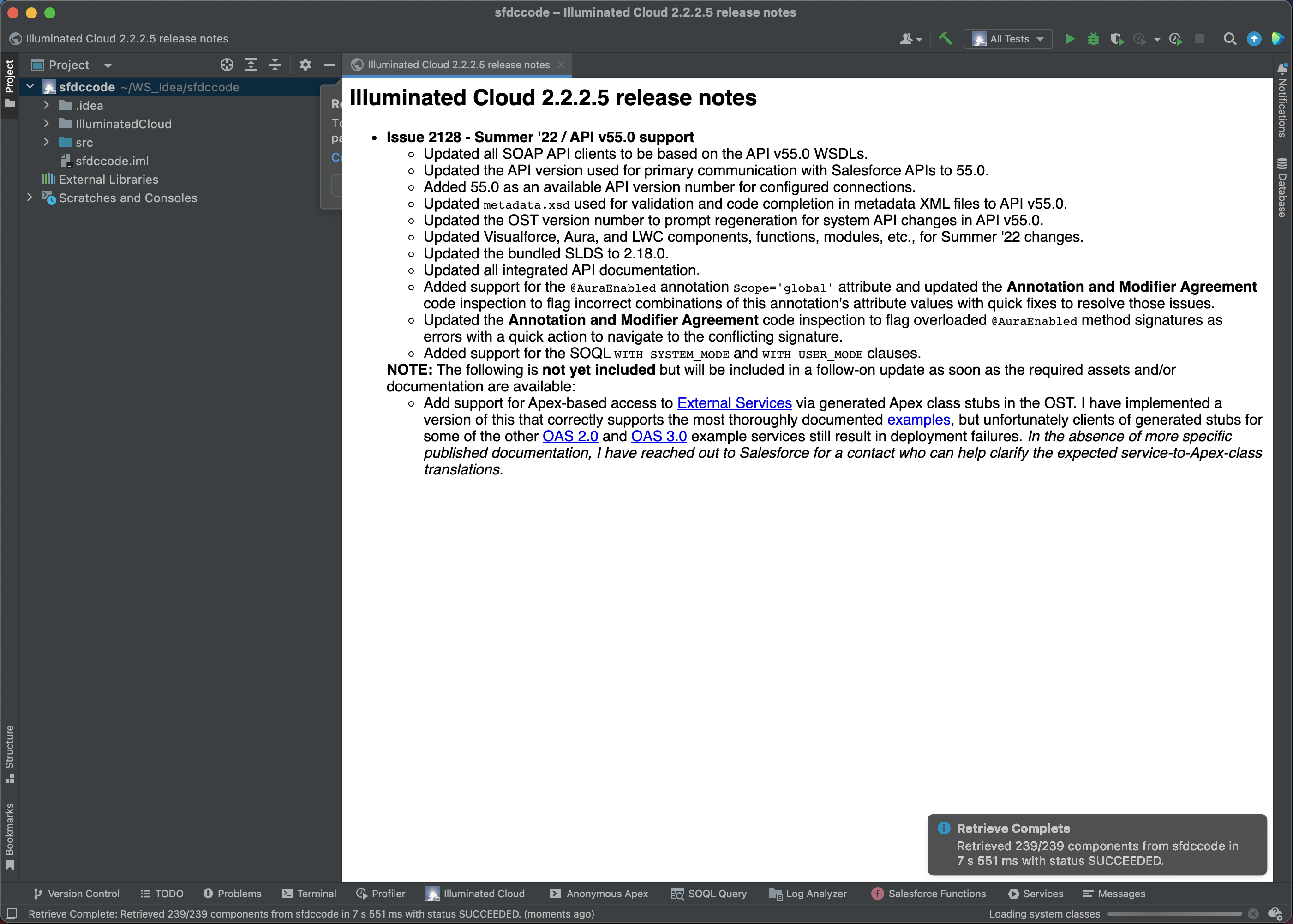Click the Debug bug icon
The image size is (1293, 924).
tap(1093, 39)
